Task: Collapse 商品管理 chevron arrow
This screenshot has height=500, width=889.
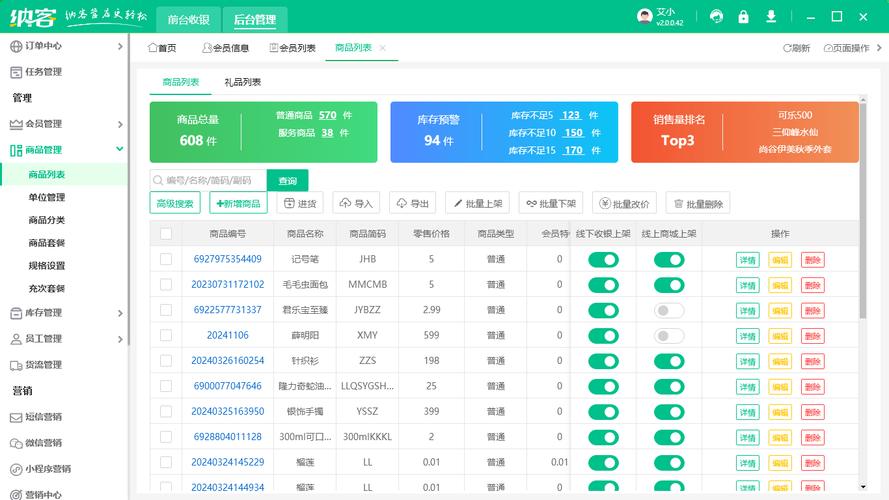Action: pos(120,149)
